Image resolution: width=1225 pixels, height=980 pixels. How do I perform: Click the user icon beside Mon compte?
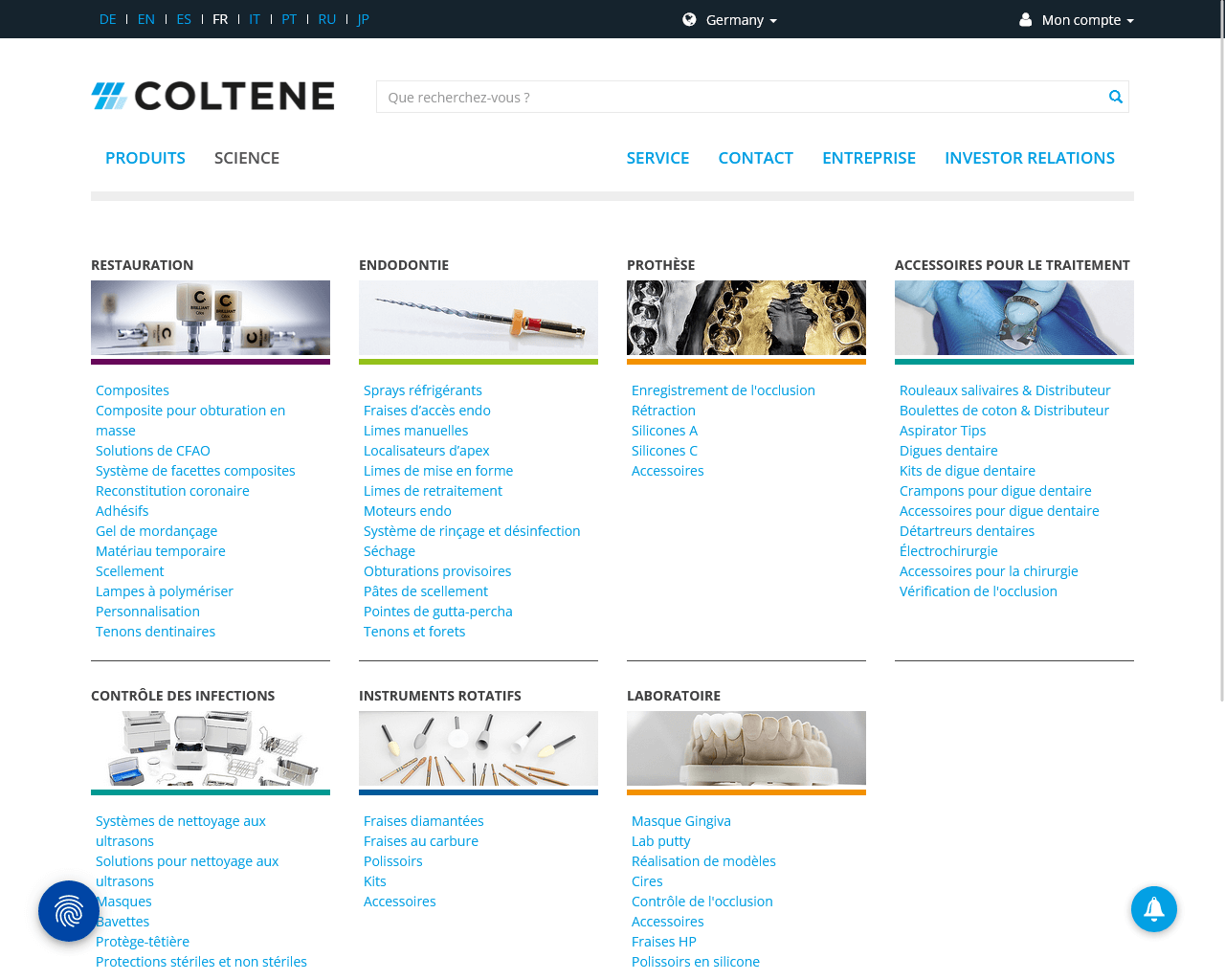pyautogui.click(x=1026, y=19)
